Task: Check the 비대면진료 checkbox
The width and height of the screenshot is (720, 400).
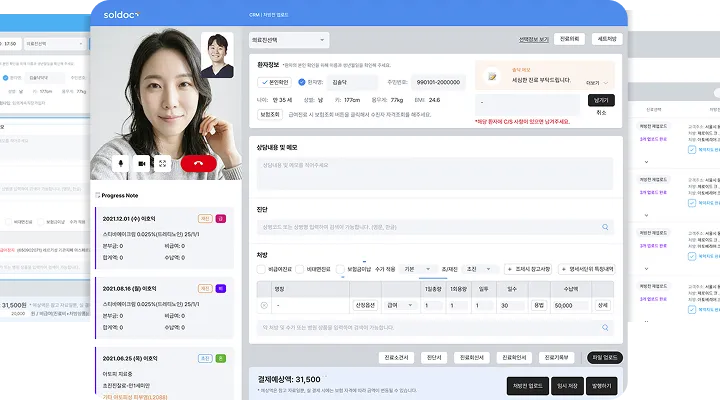Action: point(299,269)
